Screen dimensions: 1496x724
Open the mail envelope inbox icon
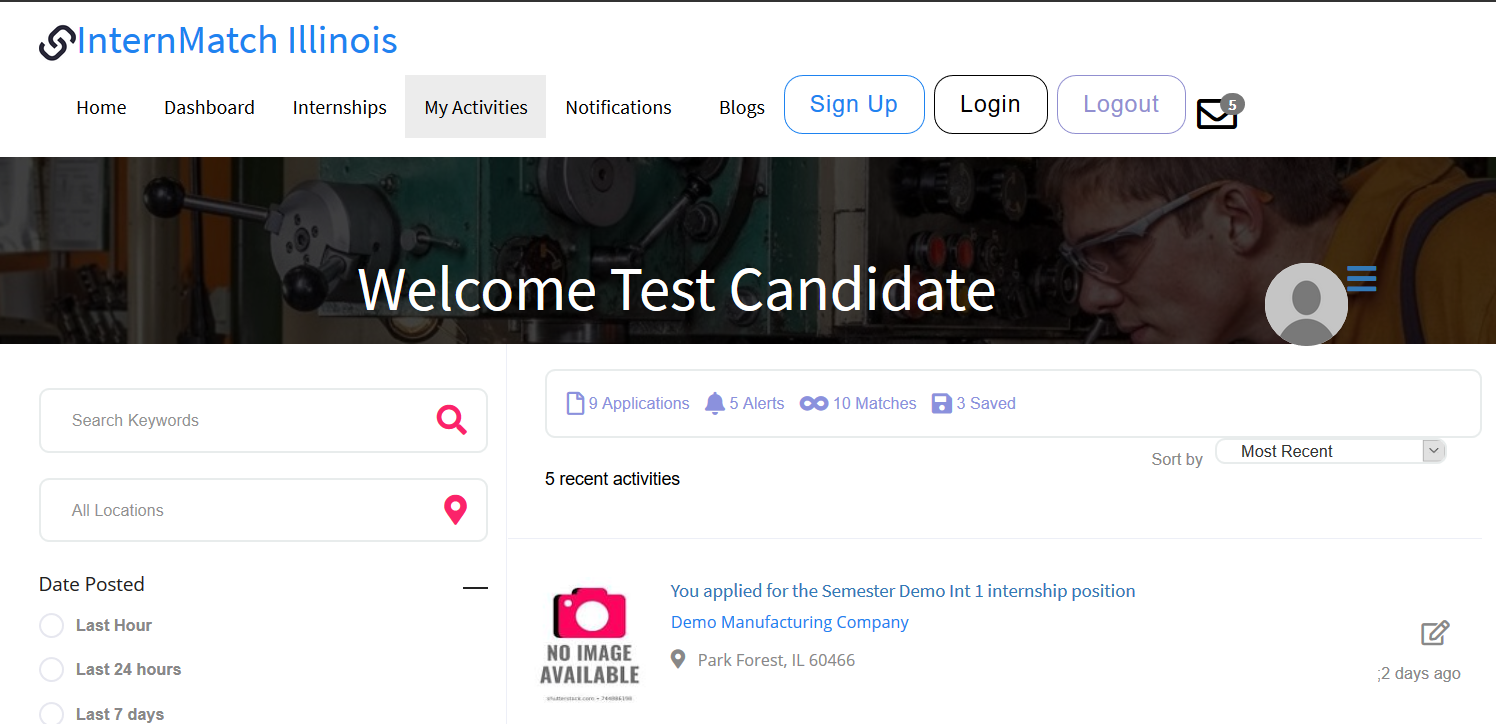pos(1217,114)
